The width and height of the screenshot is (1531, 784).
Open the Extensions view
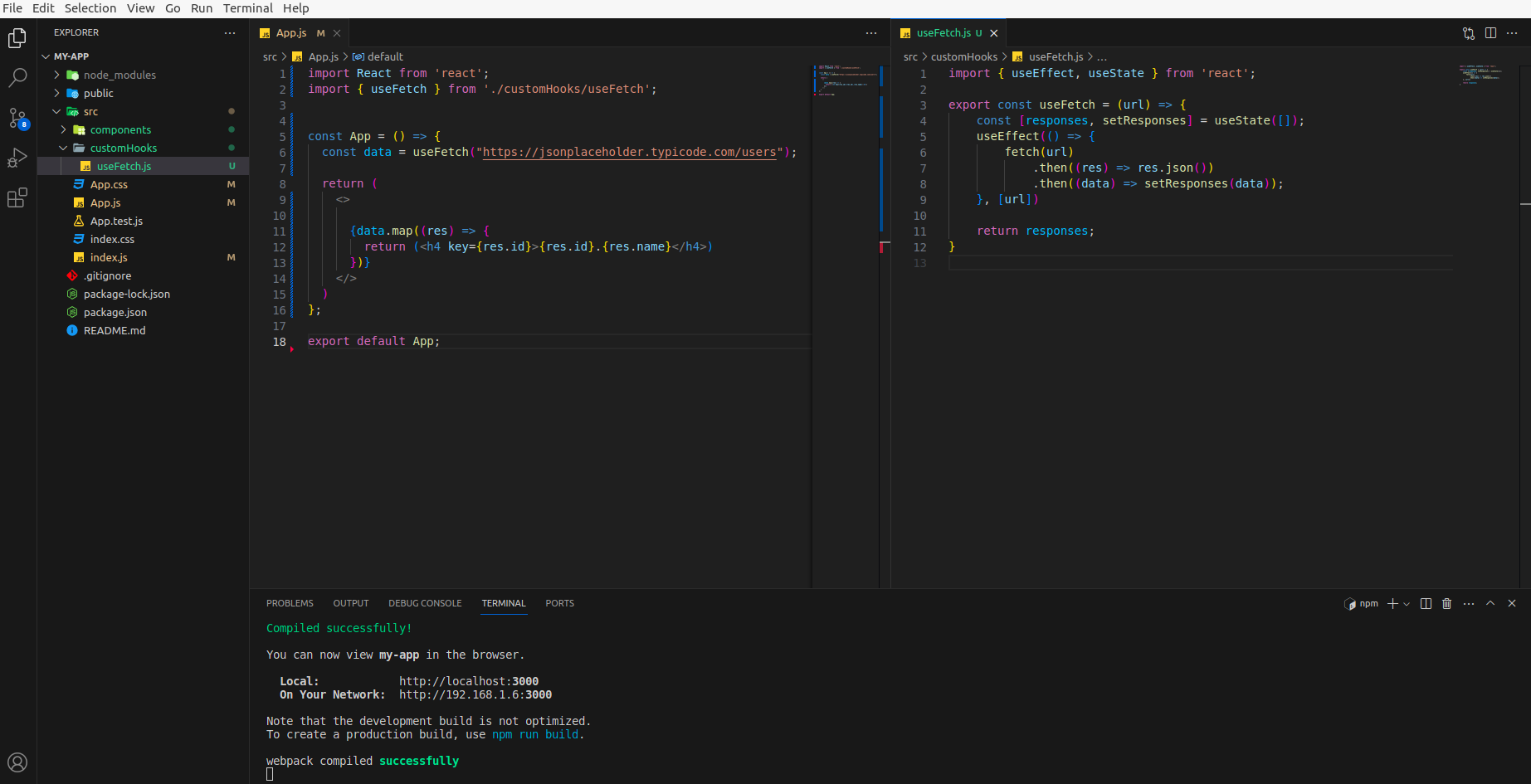pyautogui.click(x=17, y=197)
